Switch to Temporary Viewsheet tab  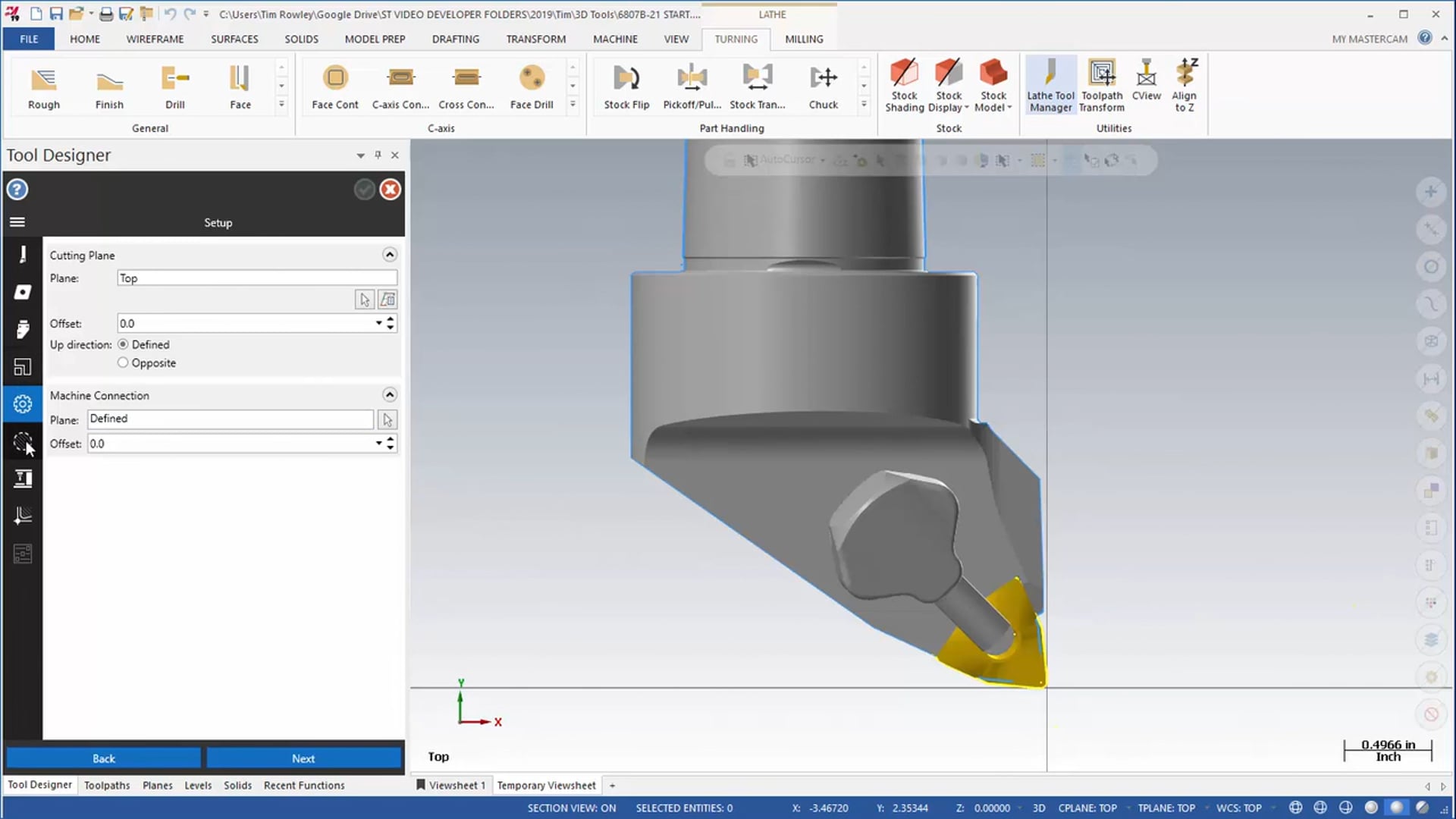pyautogui.click(x=547, y=785)
